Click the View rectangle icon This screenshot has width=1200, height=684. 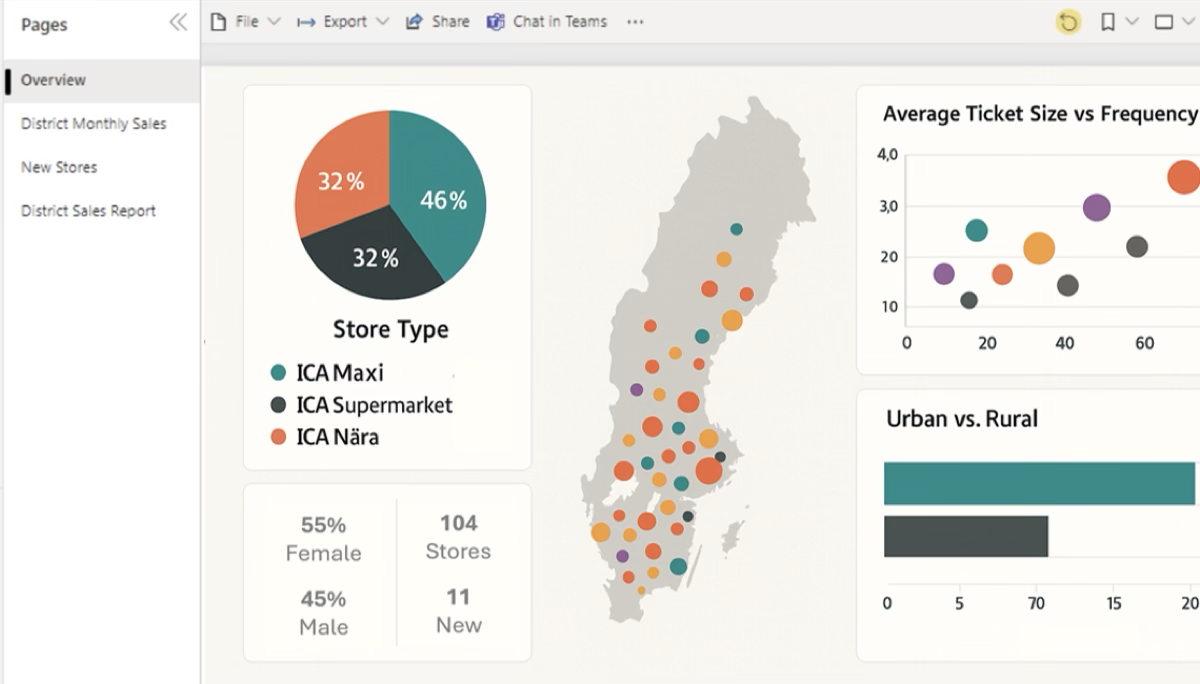[x=1163, y=22]
